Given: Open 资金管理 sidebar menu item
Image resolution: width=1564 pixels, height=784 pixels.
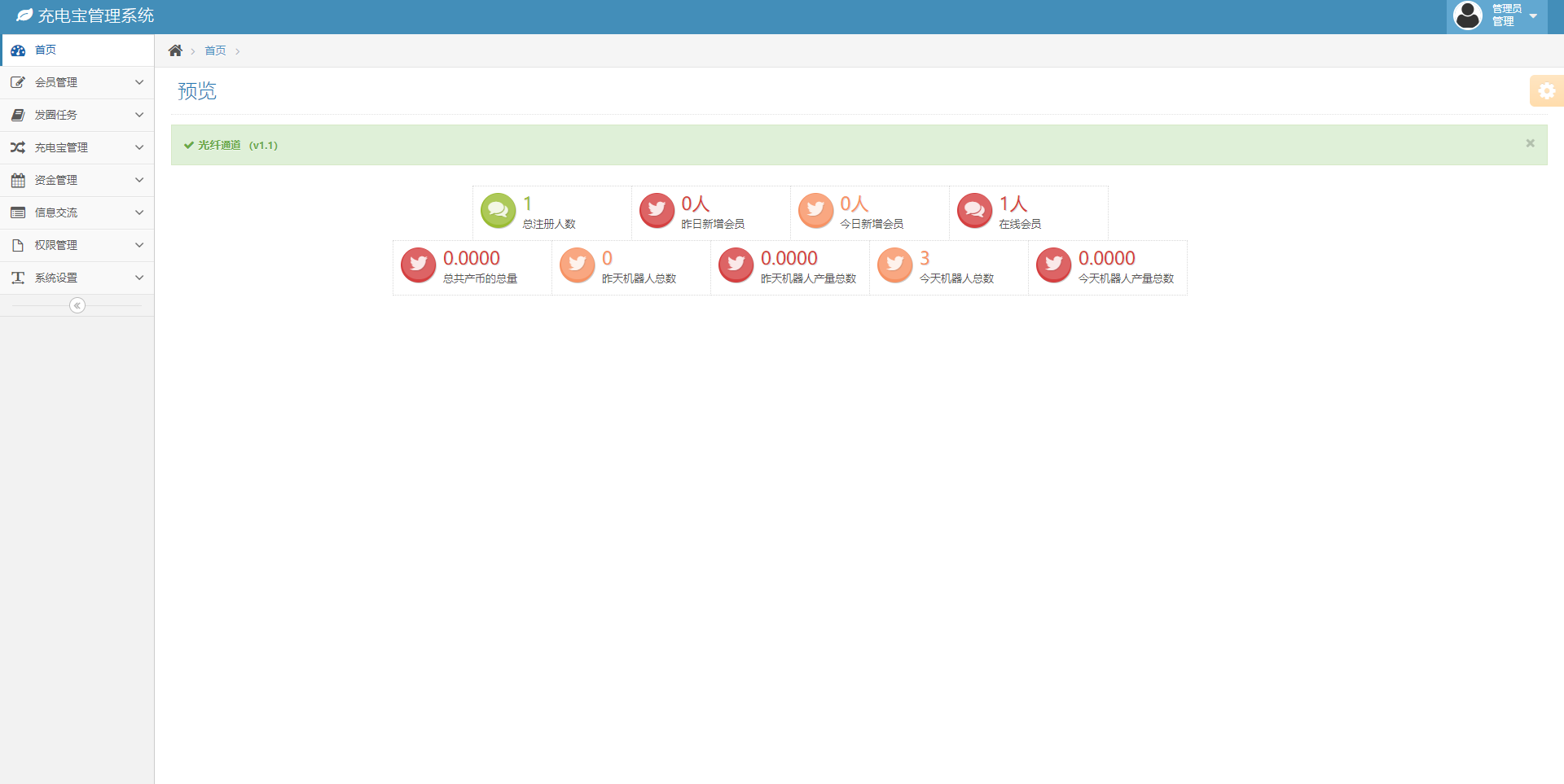Looking at the screenshot, I should (x=56, y=180).
